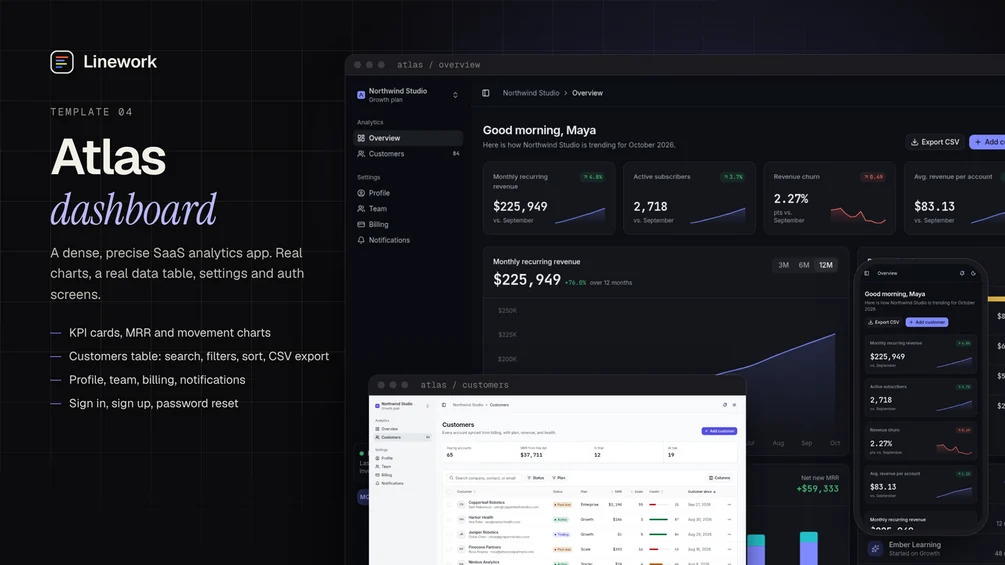This screenshot has height=565, width=1005.
Task: Open the Columns picker in customers window
Action: click(x=719, y=478)
